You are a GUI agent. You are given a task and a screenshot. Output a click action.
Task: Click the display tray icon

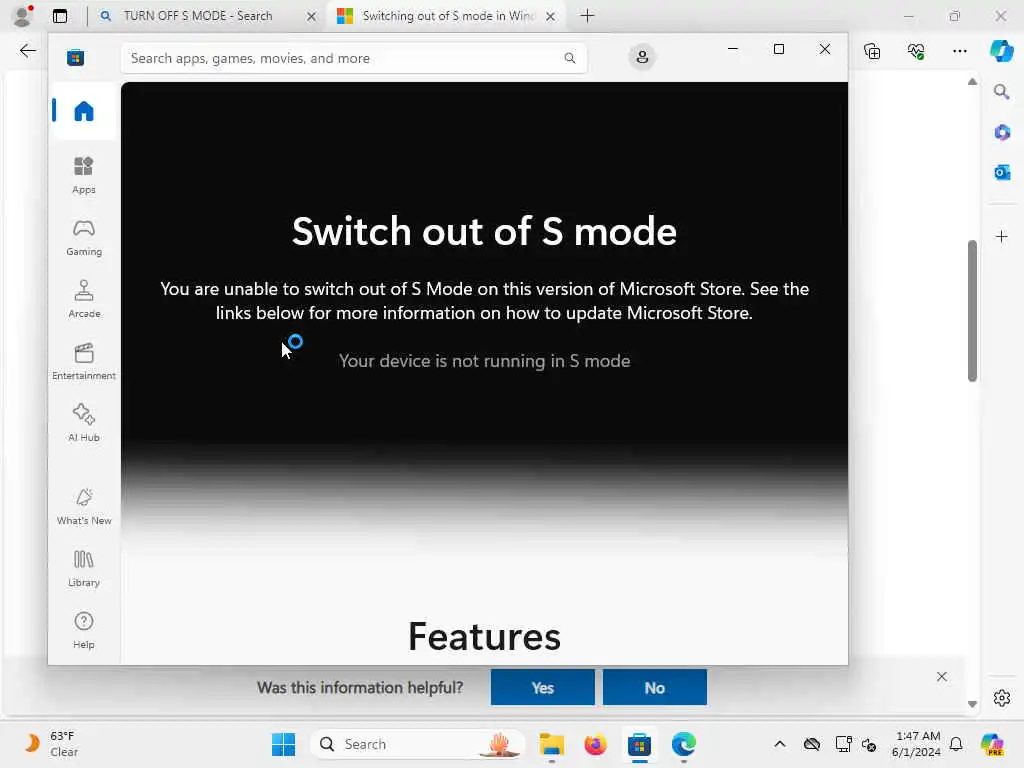843,744
